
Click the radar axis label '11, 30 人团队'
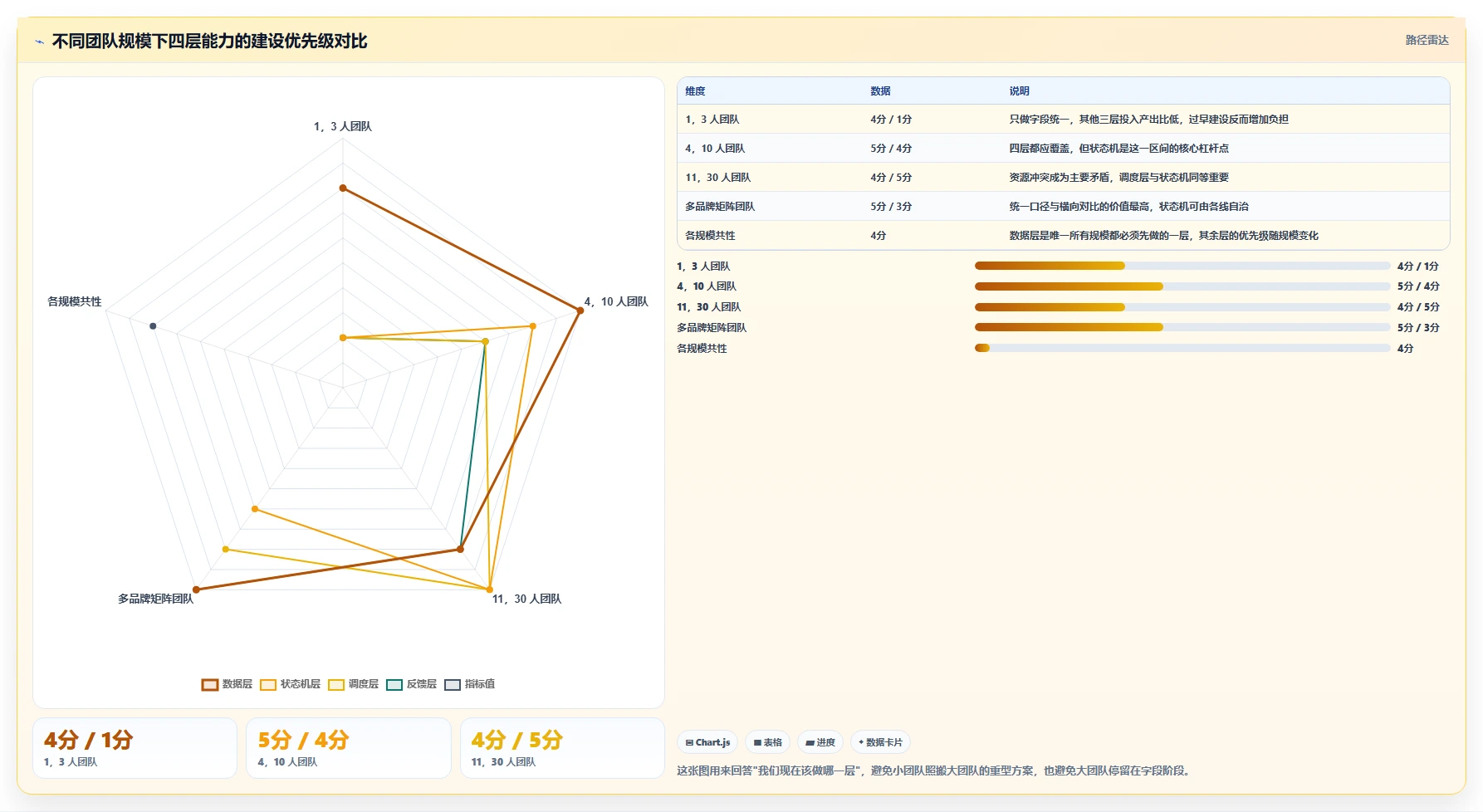(527, 599)
